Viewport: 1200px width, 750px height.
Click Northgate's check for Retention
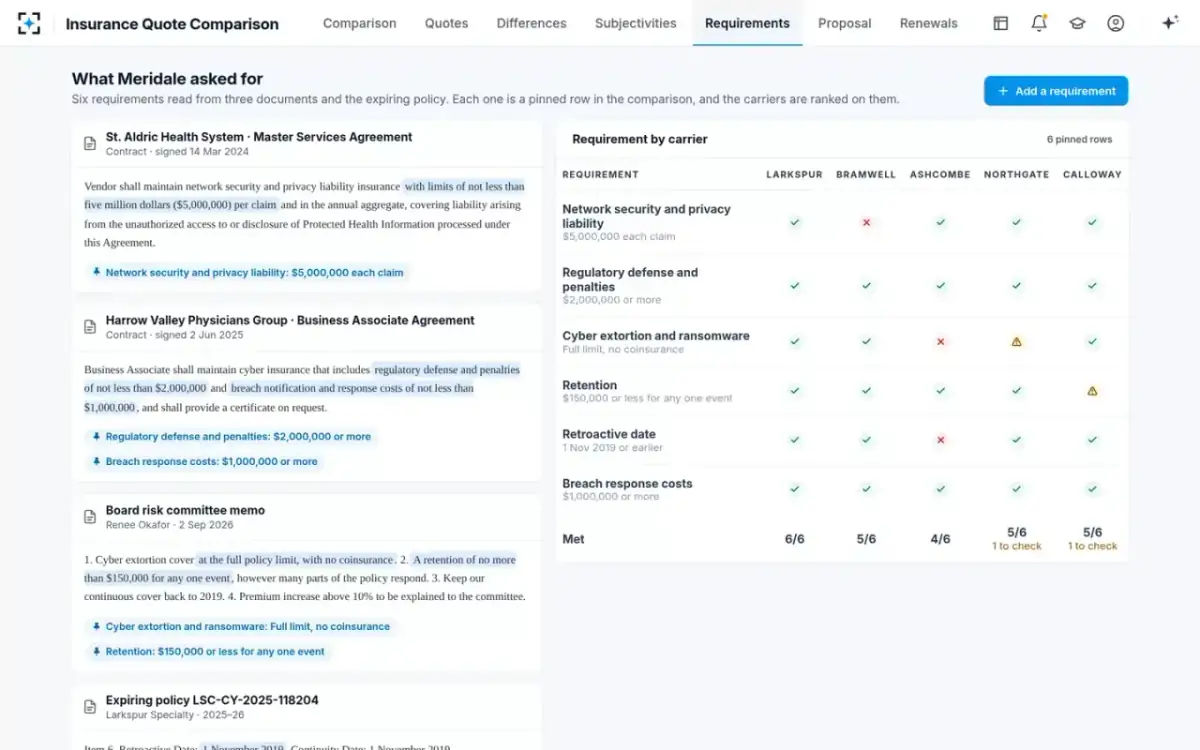click(x=1016, y=391)
